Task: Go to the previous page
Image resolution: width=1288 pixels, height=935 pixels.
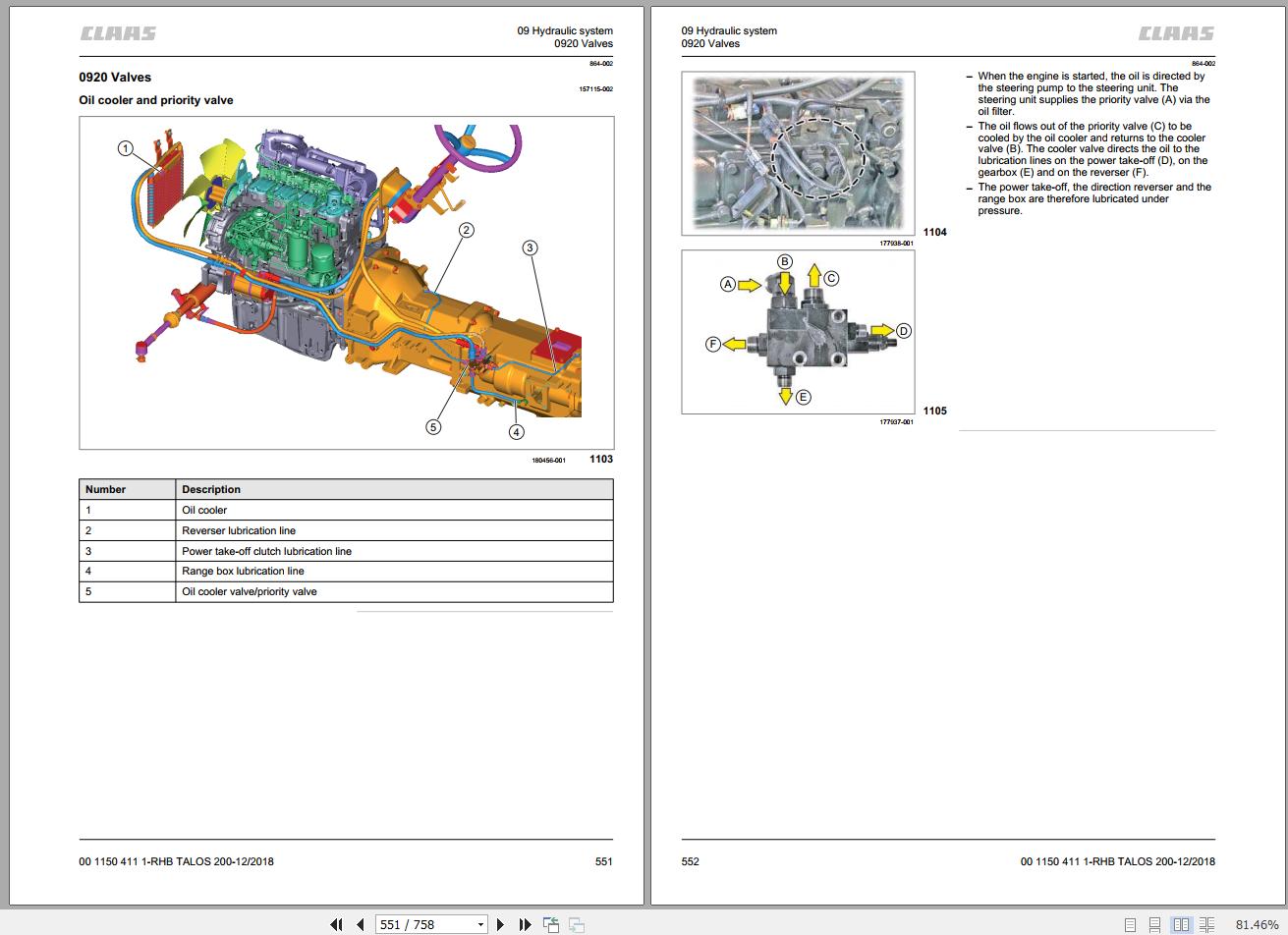Action: click(360, 924)
